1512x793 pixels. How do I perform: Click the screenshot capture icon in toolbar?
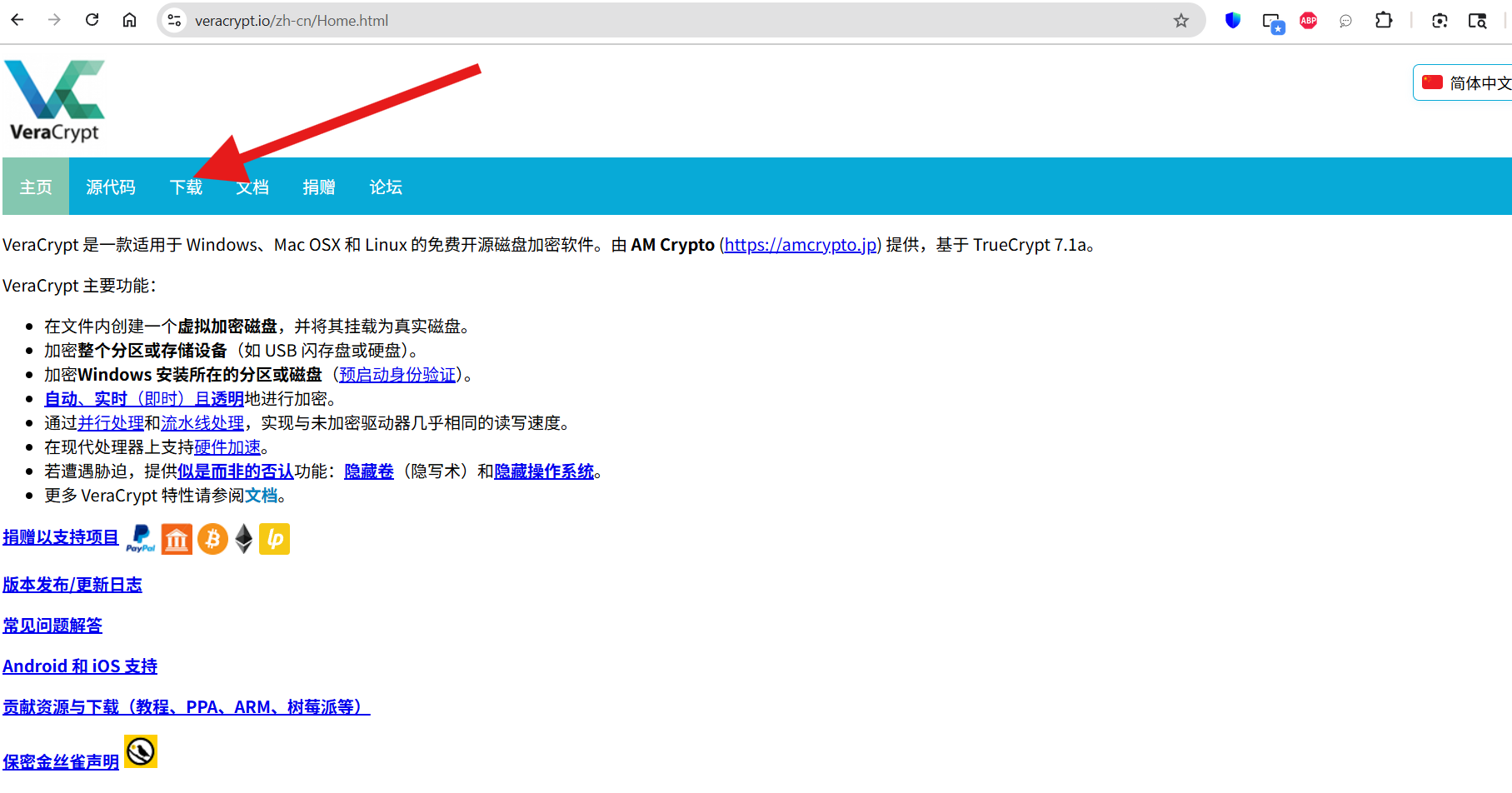tap(1440, 21)
